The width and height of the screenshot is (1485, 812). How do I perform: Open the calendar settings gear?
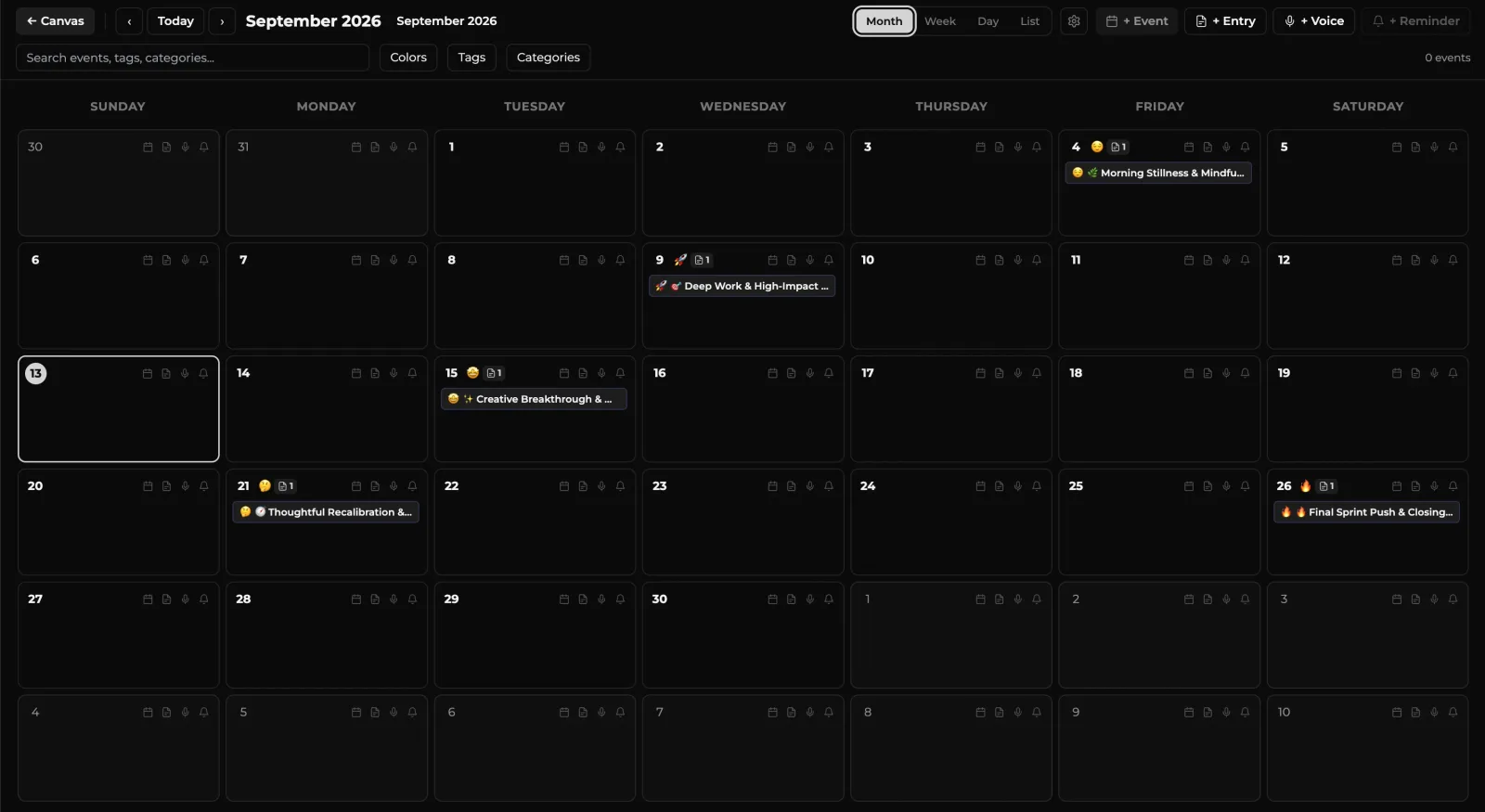click(x=1074, y=21)
